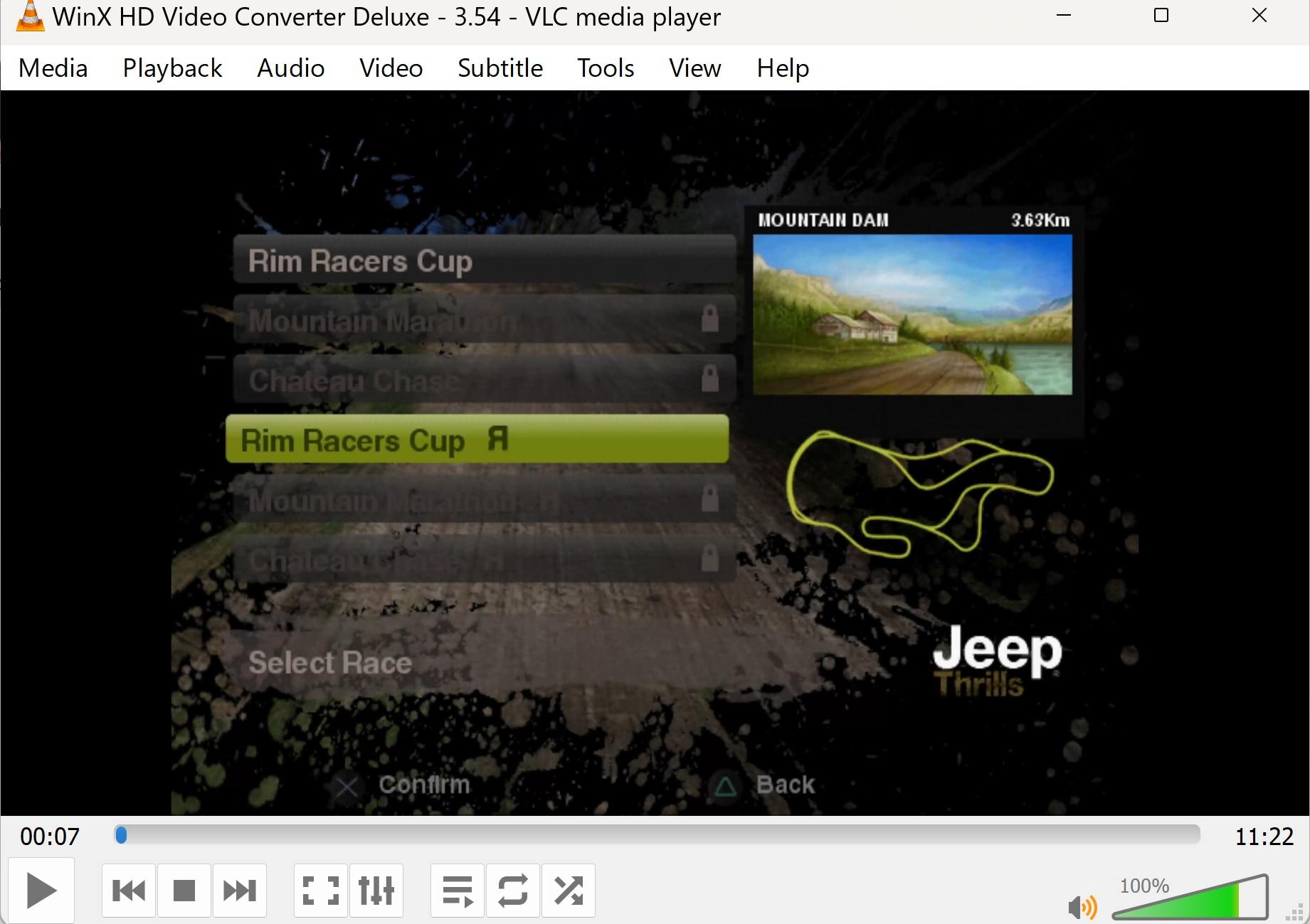Screen dimensions: 1310x924
Task: Open the Audio menu
Action: point(290,68)
